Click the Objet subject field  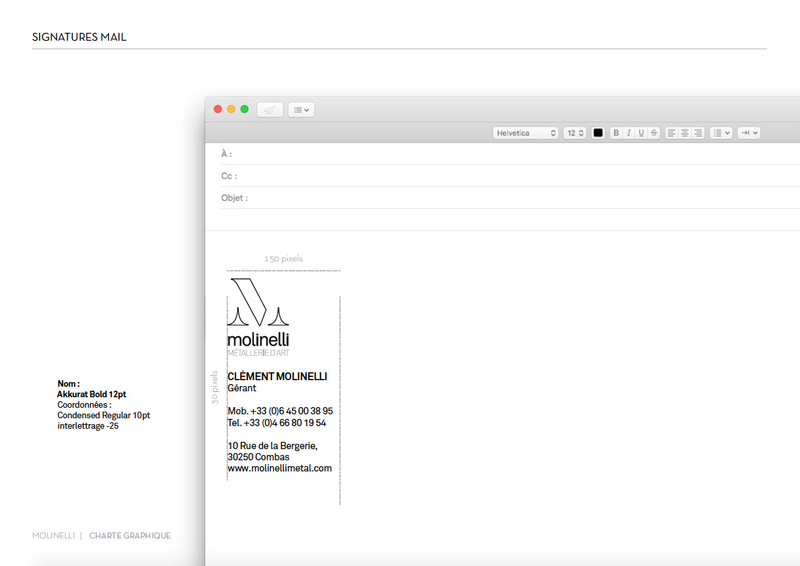click(500, 198)
